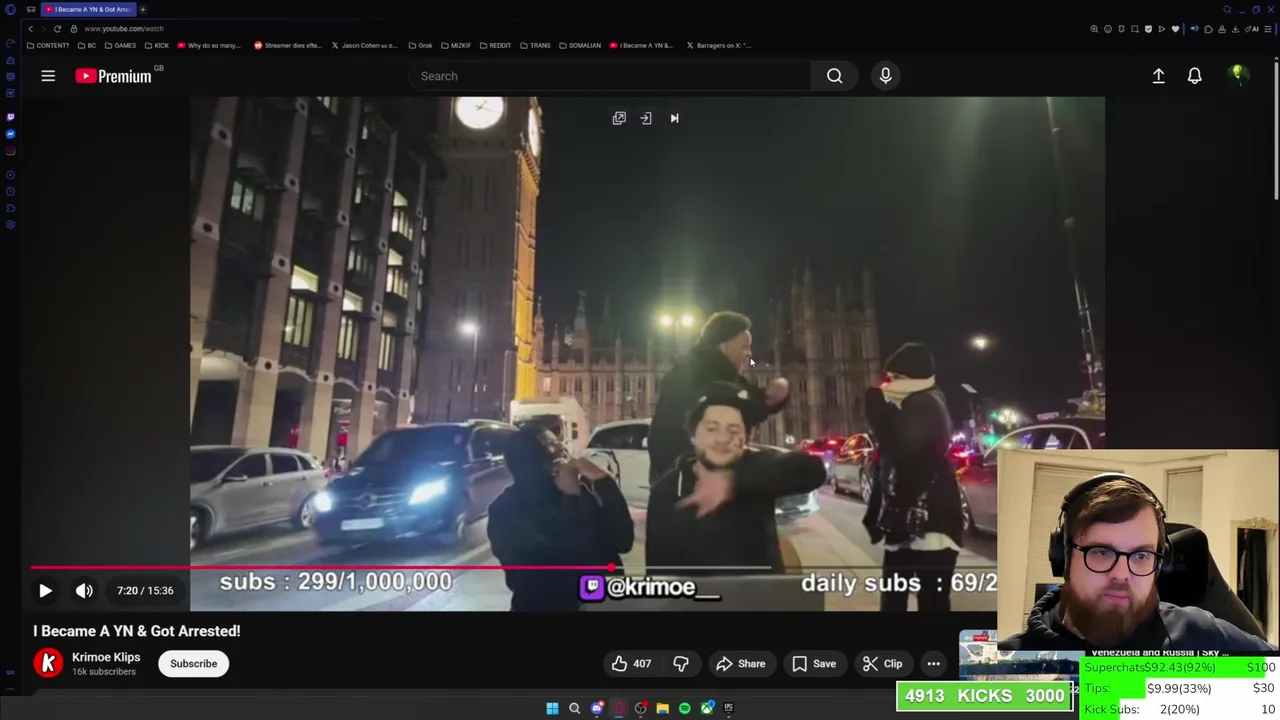Screen dimensions: 1280x720
Task: Click the video title 'I Became A YN & Got Arrested!'
Action: pos(137,631)
